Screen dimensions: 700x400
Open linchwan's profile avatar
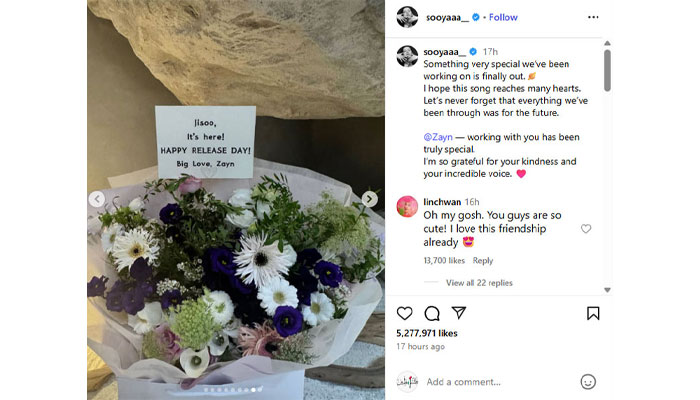[407, 206]
